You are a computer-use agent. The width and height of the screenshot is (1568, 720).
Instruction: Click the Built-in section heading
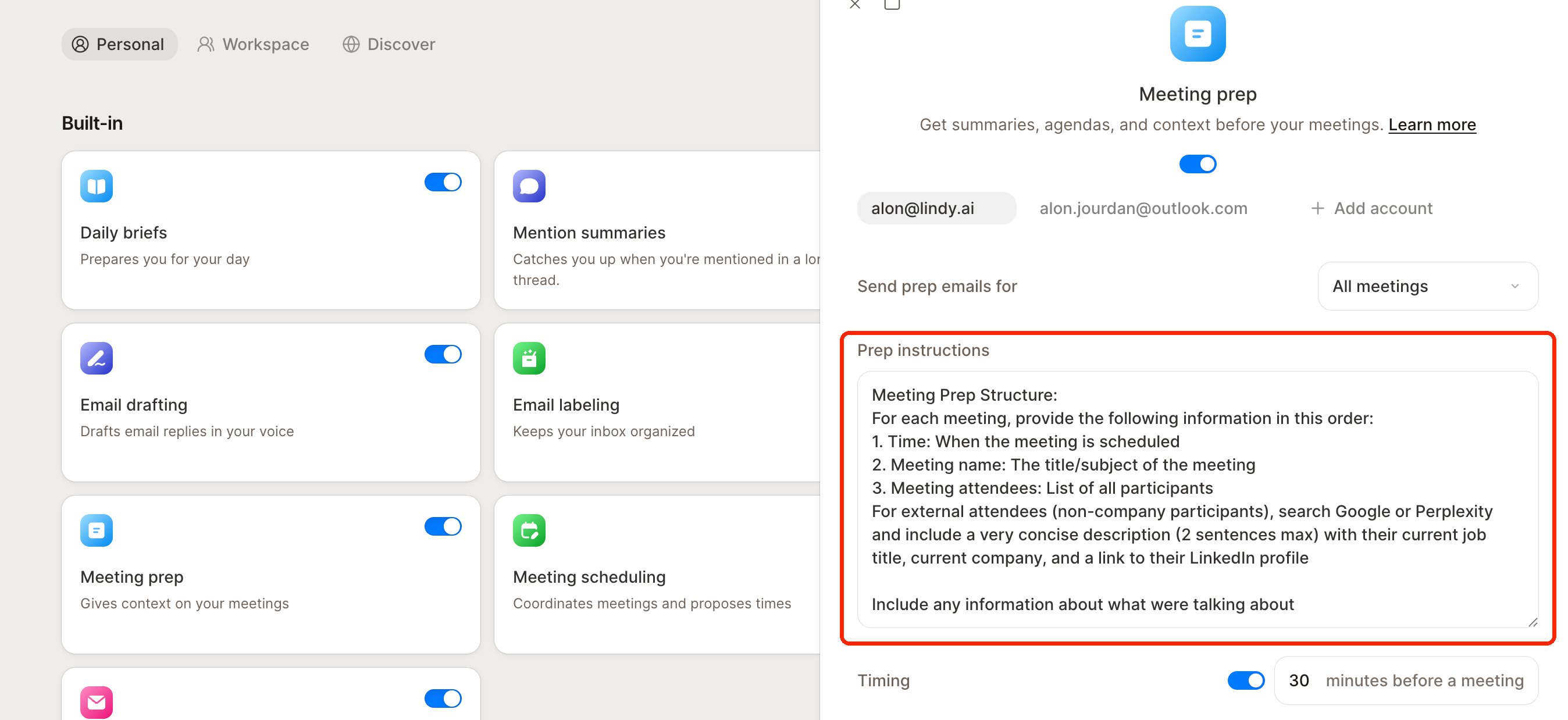point(92,123)
